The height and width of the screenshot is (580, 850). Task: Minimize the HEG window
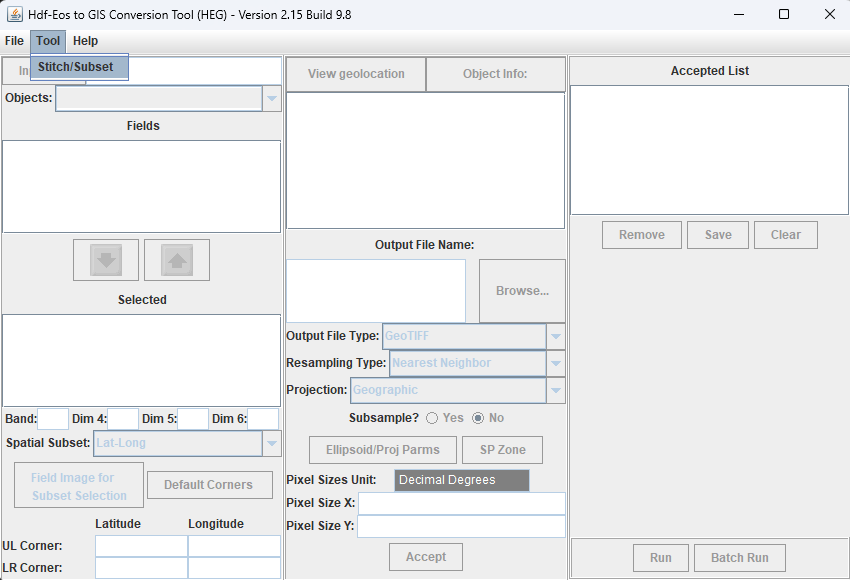738,14
